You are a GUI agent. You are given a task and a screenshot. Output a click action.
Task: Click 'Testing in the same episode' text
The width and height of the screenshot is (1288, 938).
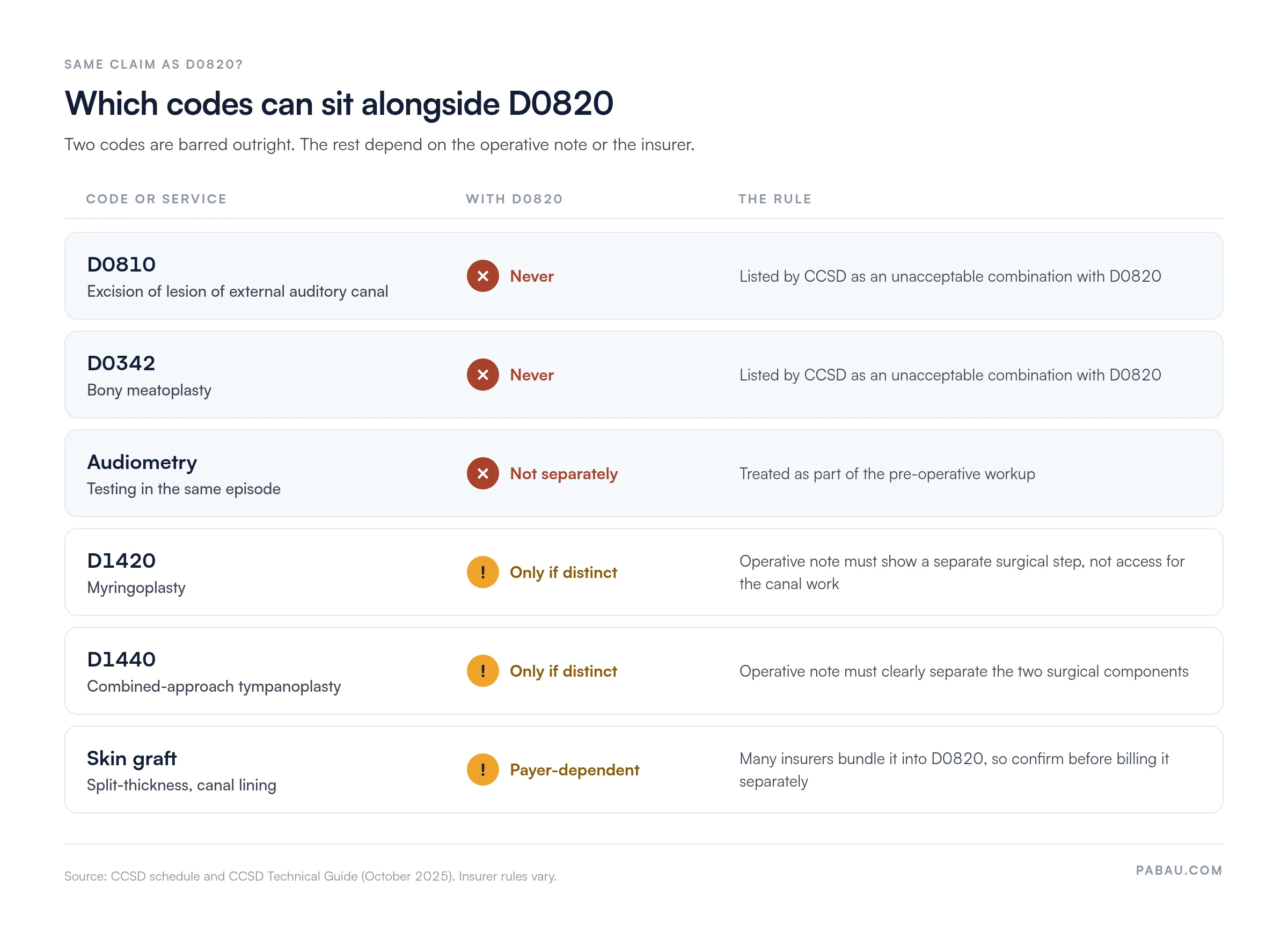(184, 489)
